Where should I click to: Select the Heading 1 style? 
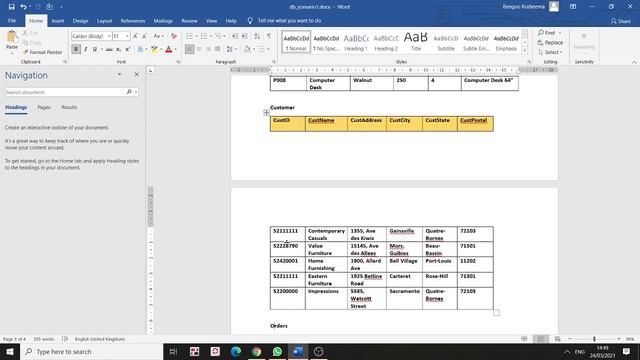point(356,42)
